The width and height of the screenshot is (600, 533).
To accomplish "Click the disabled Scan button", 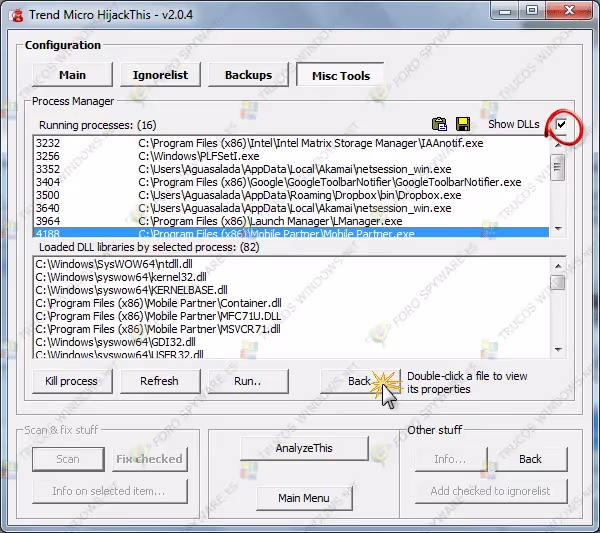I will [x=68, y=459].
